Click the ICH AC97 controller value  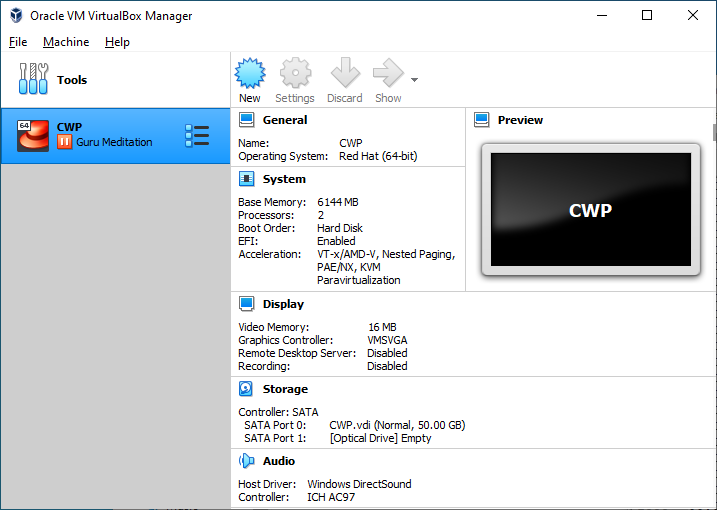(x=331, y=497)
